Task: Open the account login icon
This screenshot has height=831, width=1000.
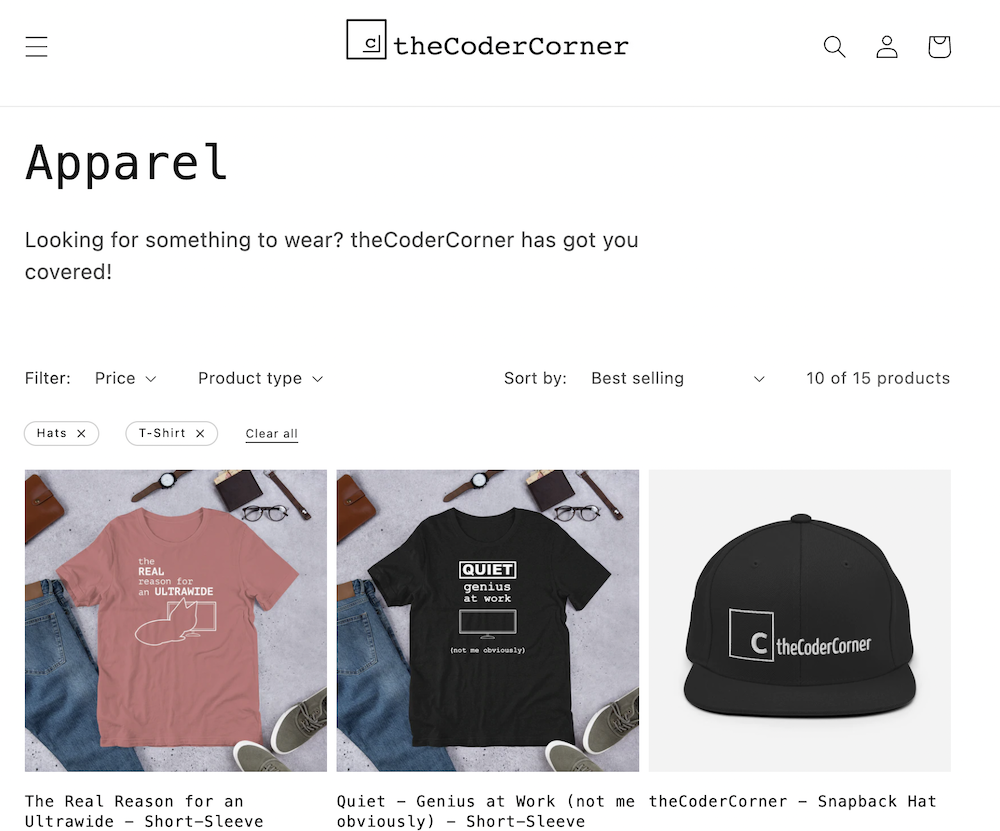Action: tap(886, 47)
